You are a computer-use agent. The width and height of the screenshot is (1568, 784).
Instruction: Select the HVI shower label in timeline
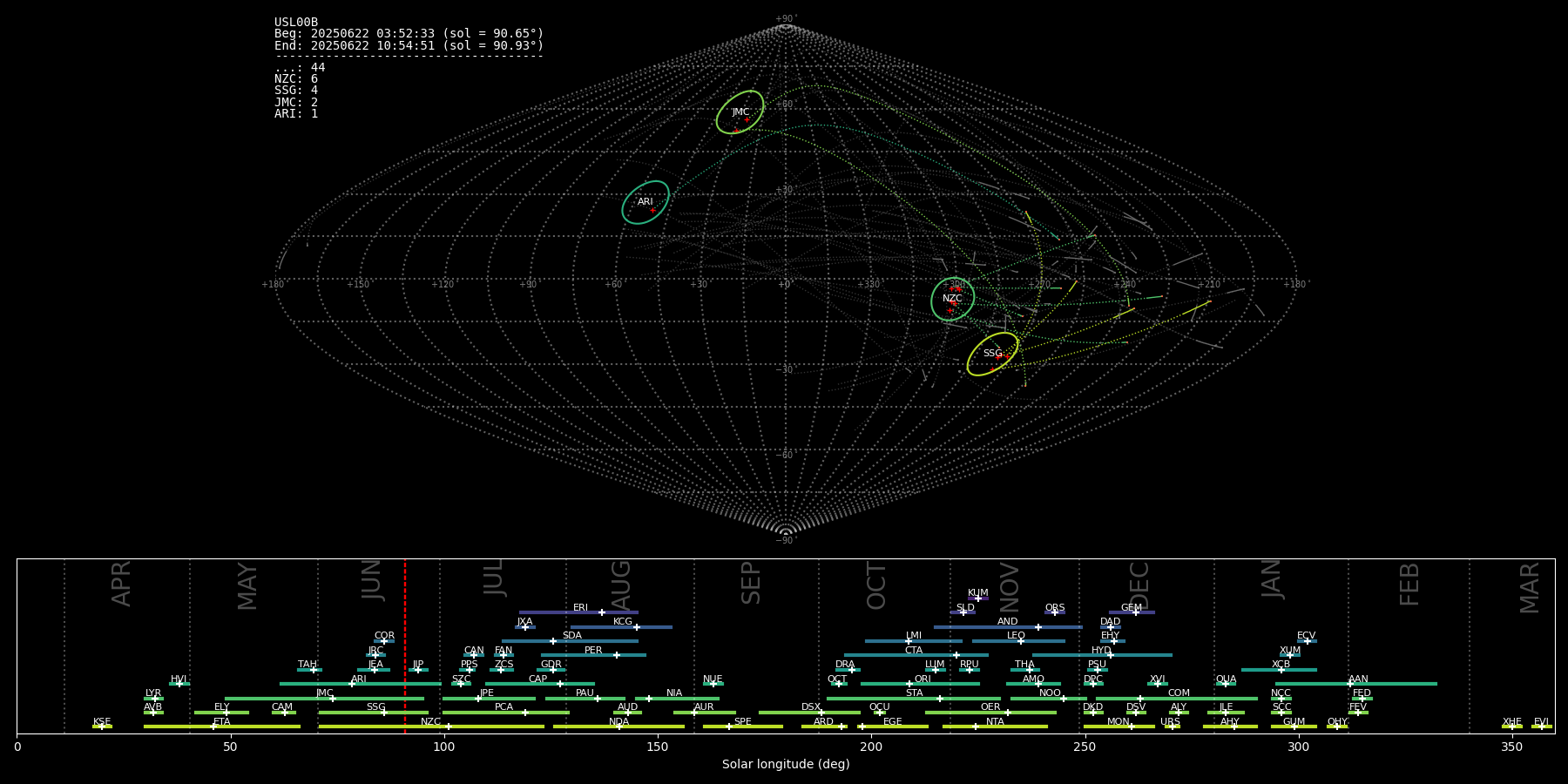coord(179,679)
